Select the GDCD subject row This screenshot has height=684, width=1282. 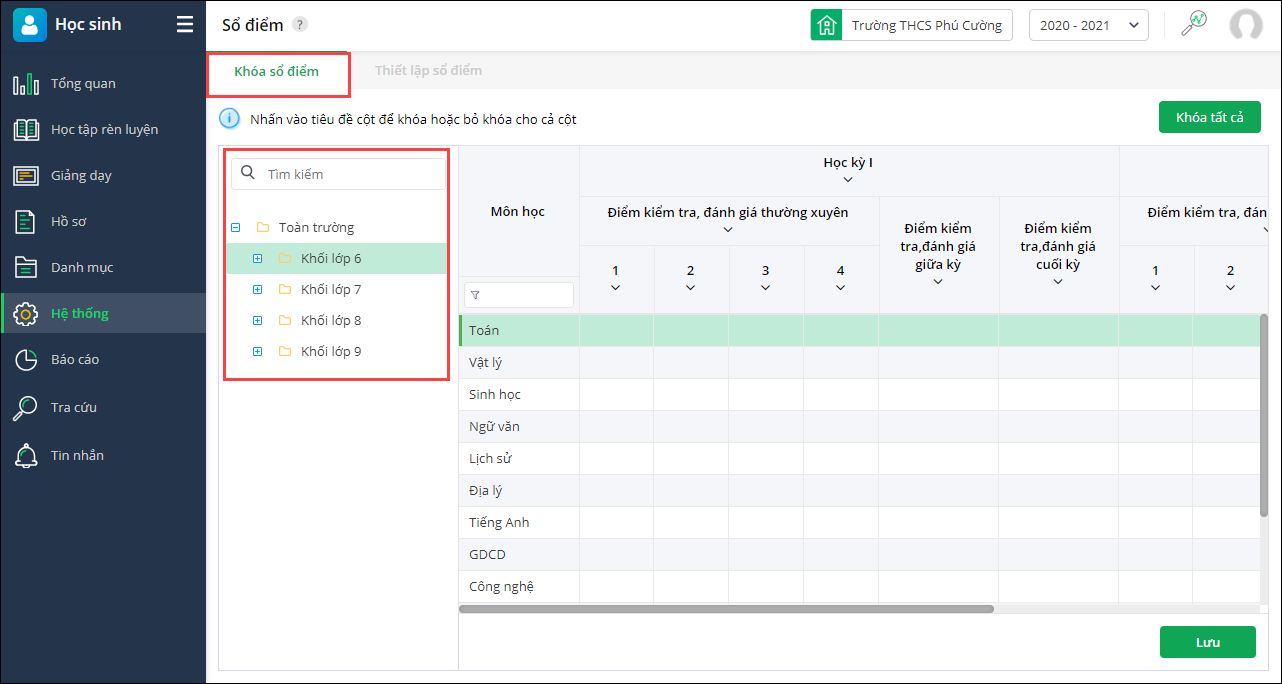point(859,554)
